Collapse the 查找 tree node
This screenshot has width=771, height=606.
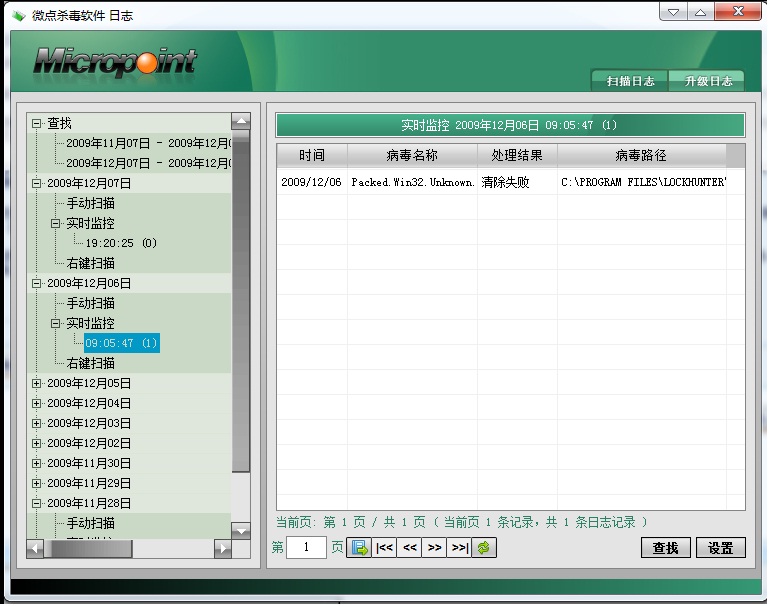pos(36,123)
